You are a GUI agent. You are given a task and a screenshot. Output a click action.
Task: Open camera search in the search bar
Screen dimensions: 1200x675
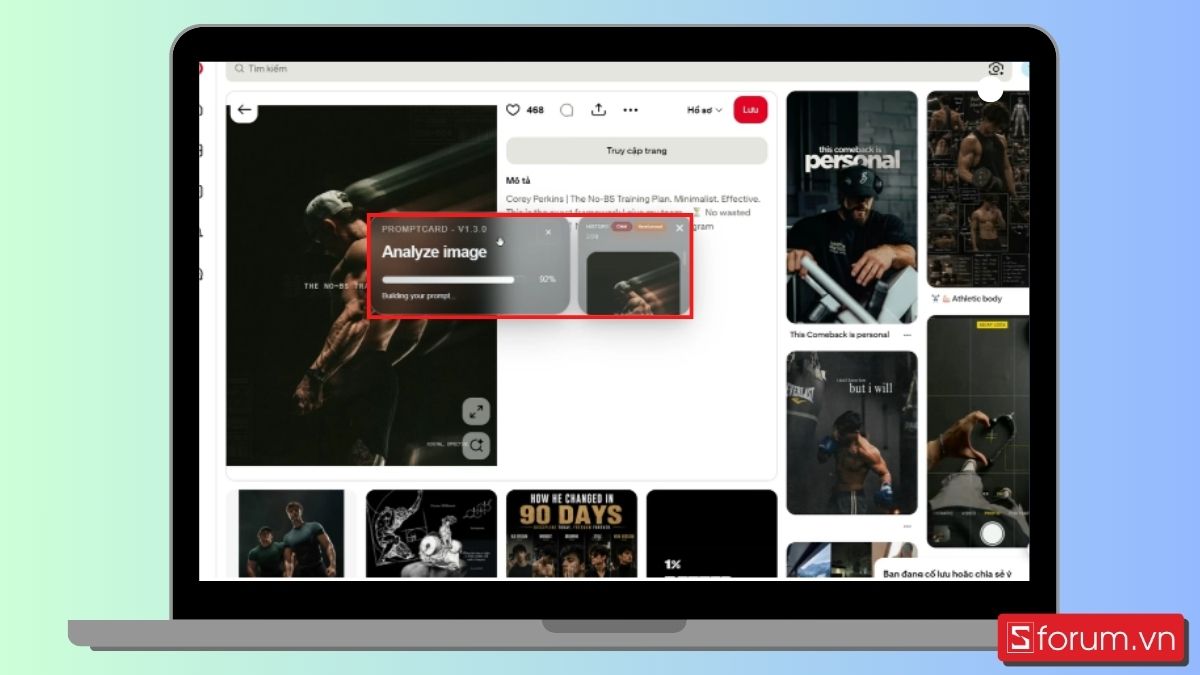point(996,69)
